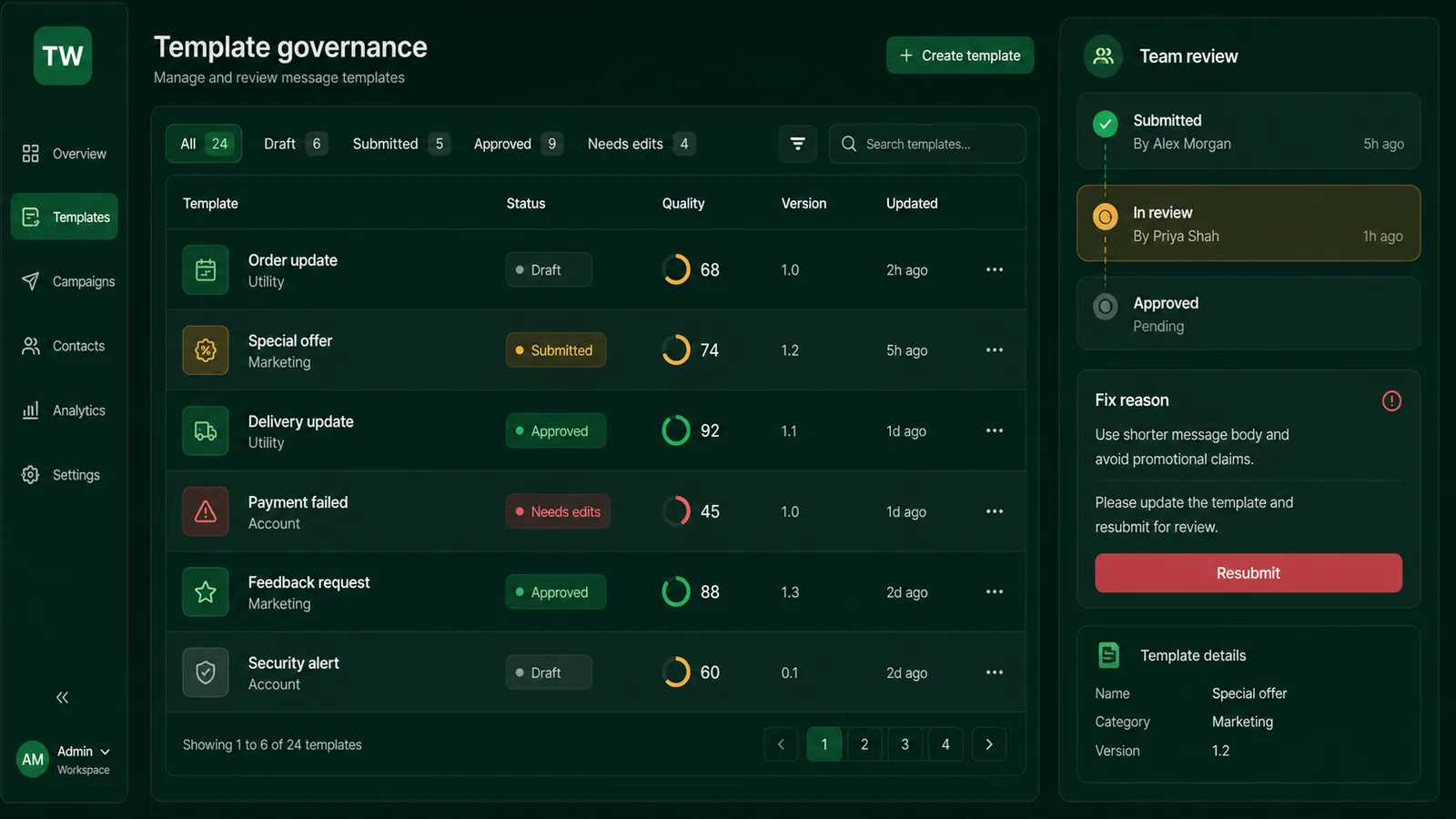This screenshot has height=819, width=1456.
Task: Go to page 2
Action: 864,744
